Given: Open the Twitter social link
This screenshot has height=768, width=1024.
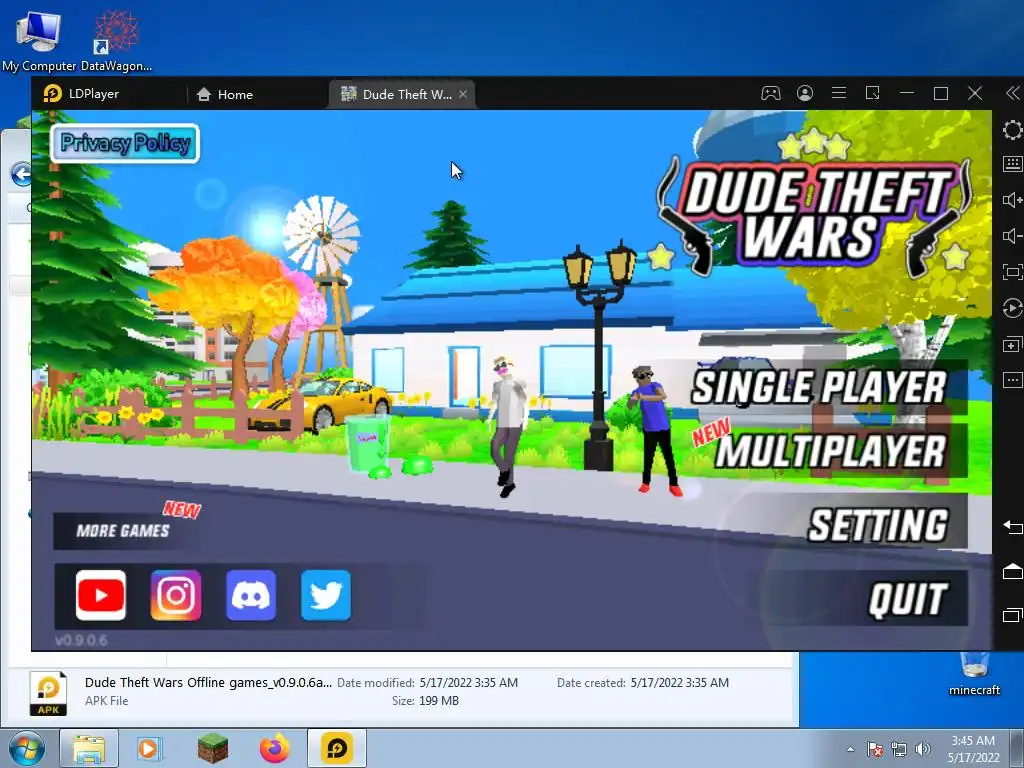Looking at the screenshot, I should coord(326,595).
